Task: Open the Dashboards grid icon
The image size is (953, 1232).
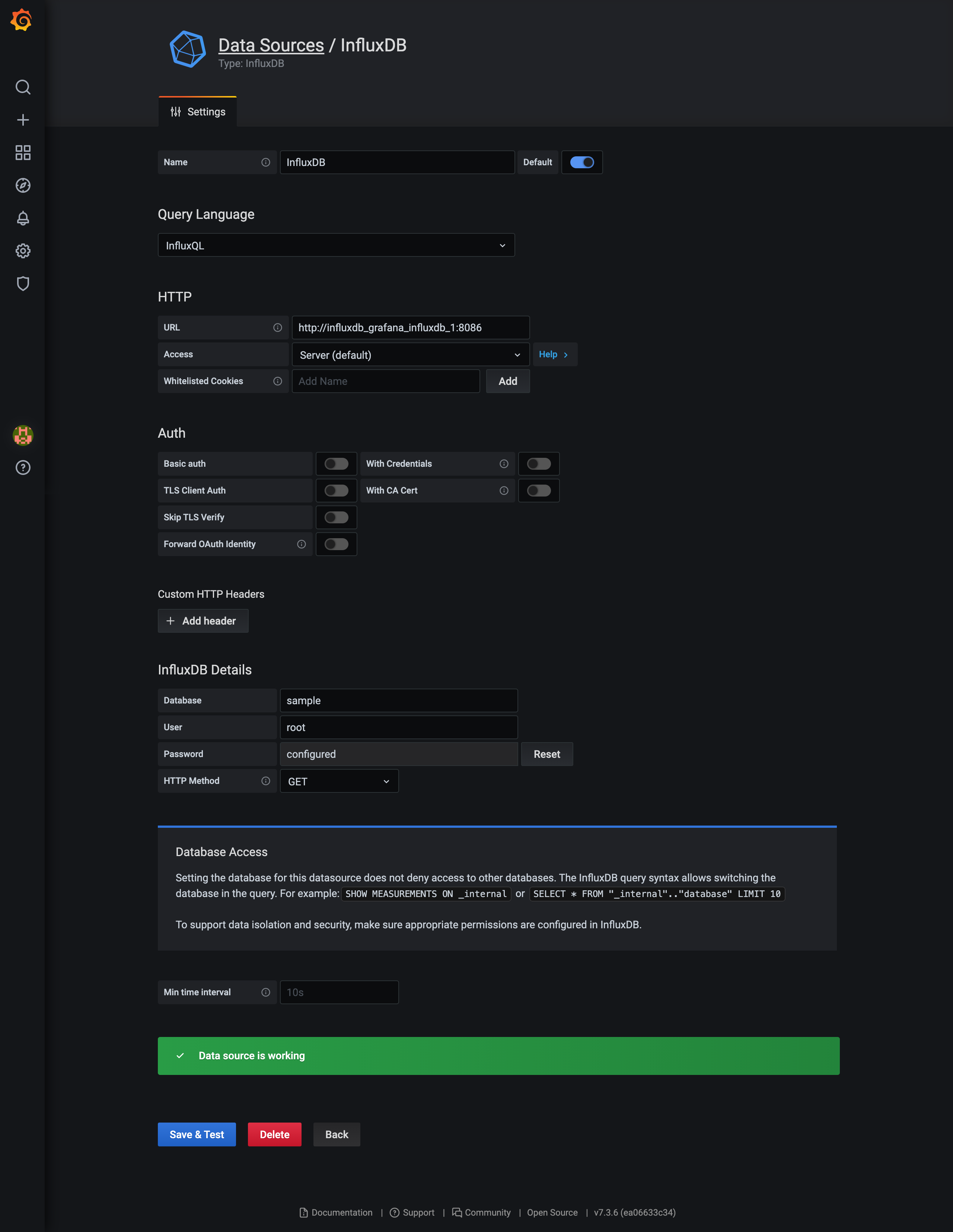Action: click(x=23, y=152)
